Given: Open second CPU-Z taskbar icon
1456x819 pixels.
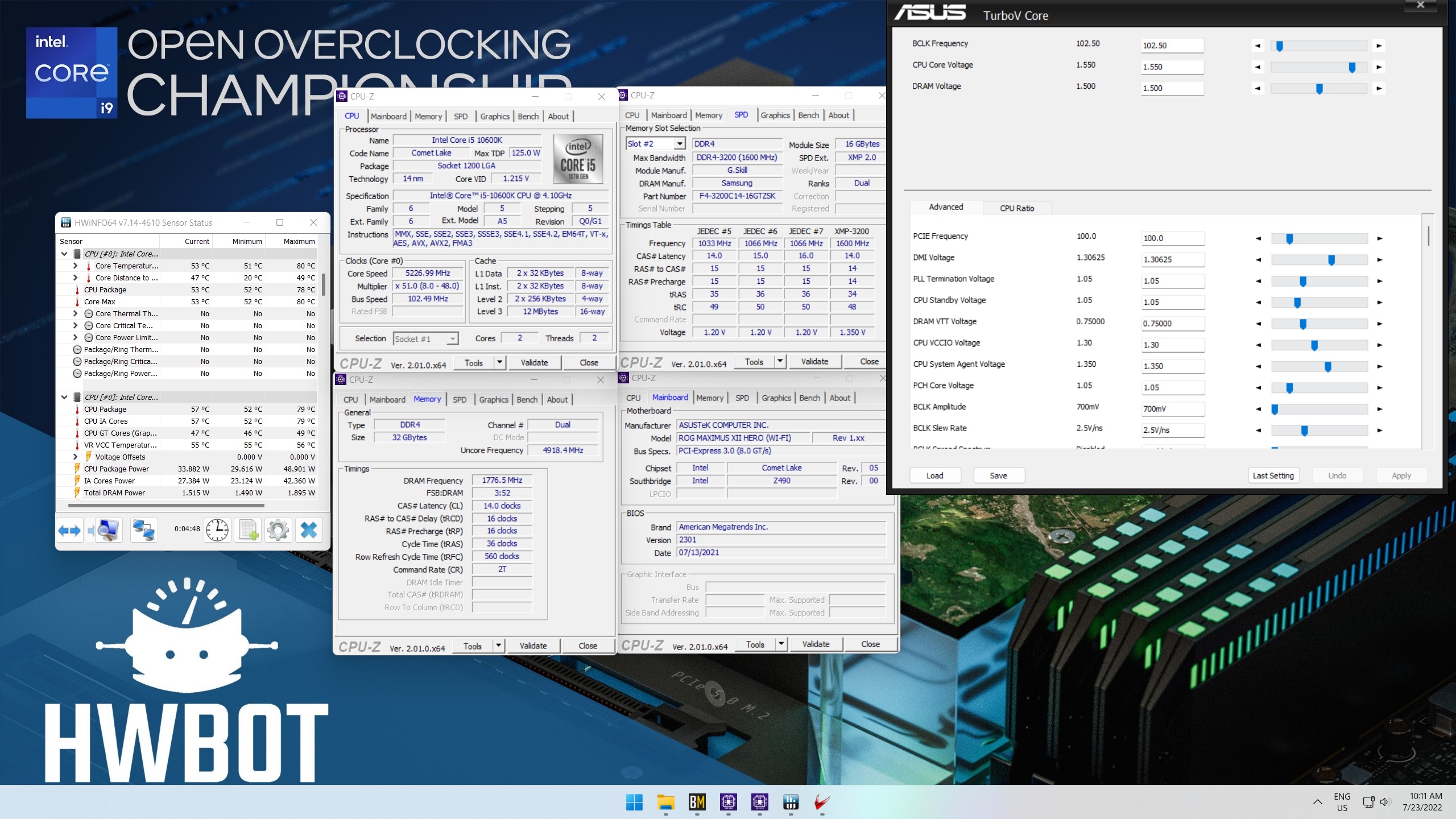Looking at the screenshot, I should 759,802.
